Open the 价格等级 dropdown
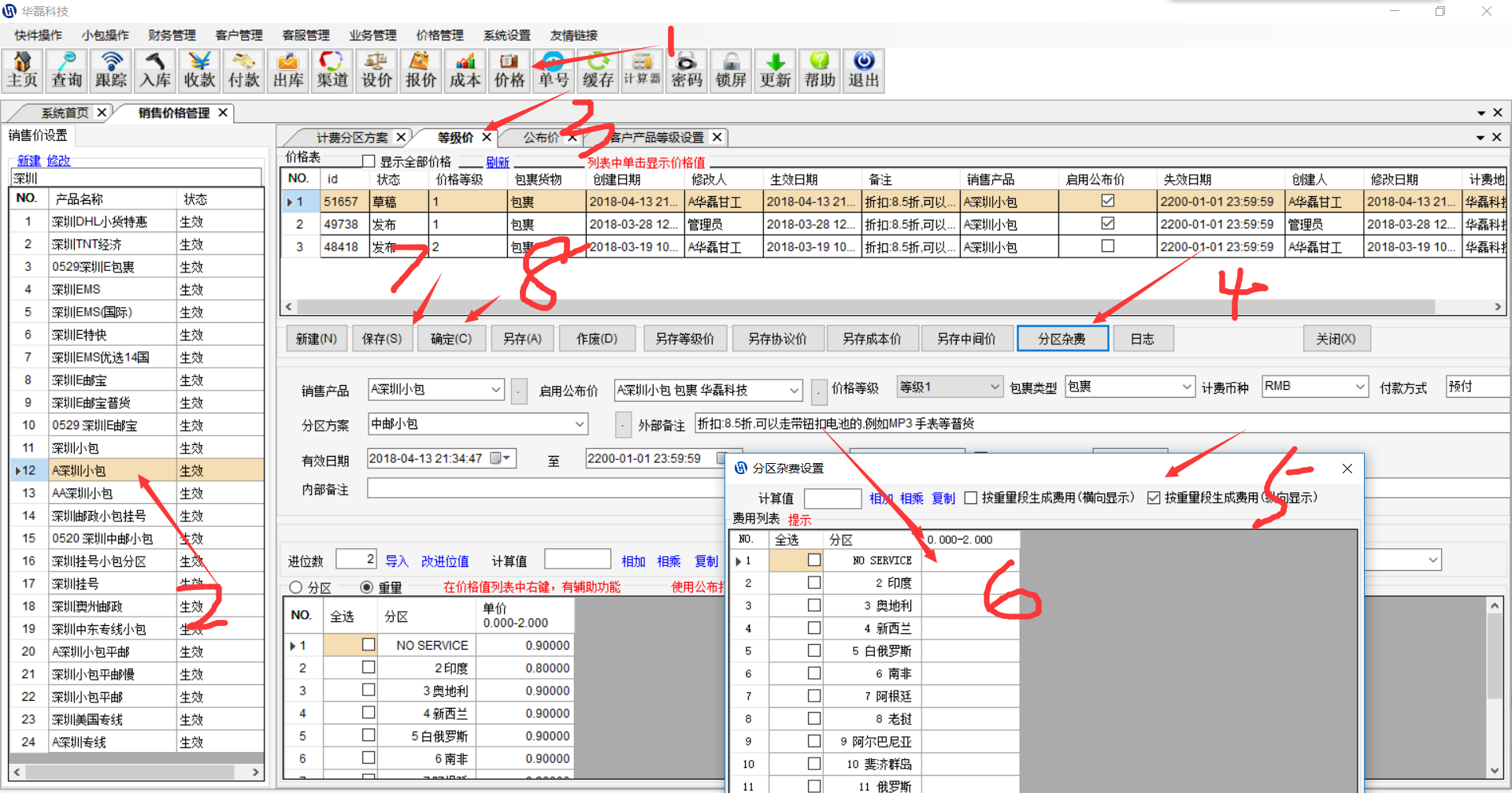This screenshot has height=793, width=1512. [994, 387]
